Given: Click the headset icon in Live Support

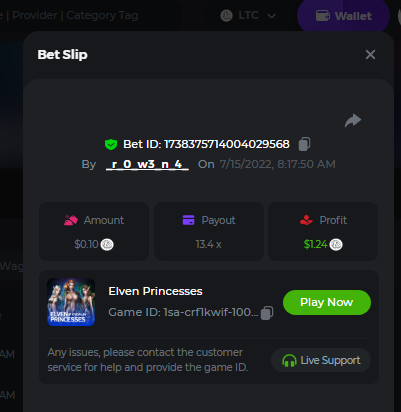Looking at the screenshot, I should (289, 361).
